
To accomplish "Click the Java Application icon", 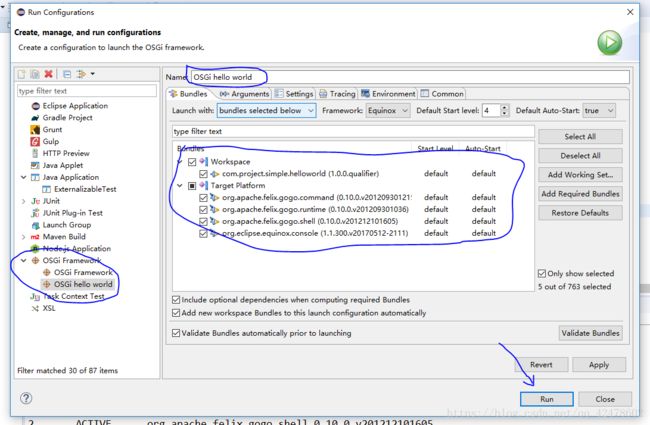I will [x=35, y=177].
